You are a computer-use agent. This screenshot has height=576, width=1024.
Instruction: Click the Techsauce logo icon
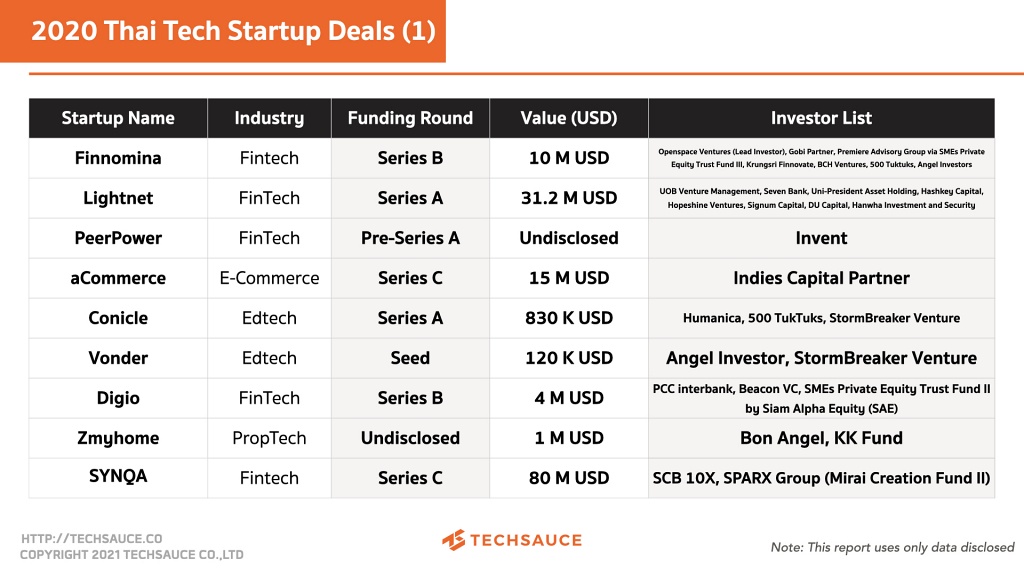tap(454, 540)
